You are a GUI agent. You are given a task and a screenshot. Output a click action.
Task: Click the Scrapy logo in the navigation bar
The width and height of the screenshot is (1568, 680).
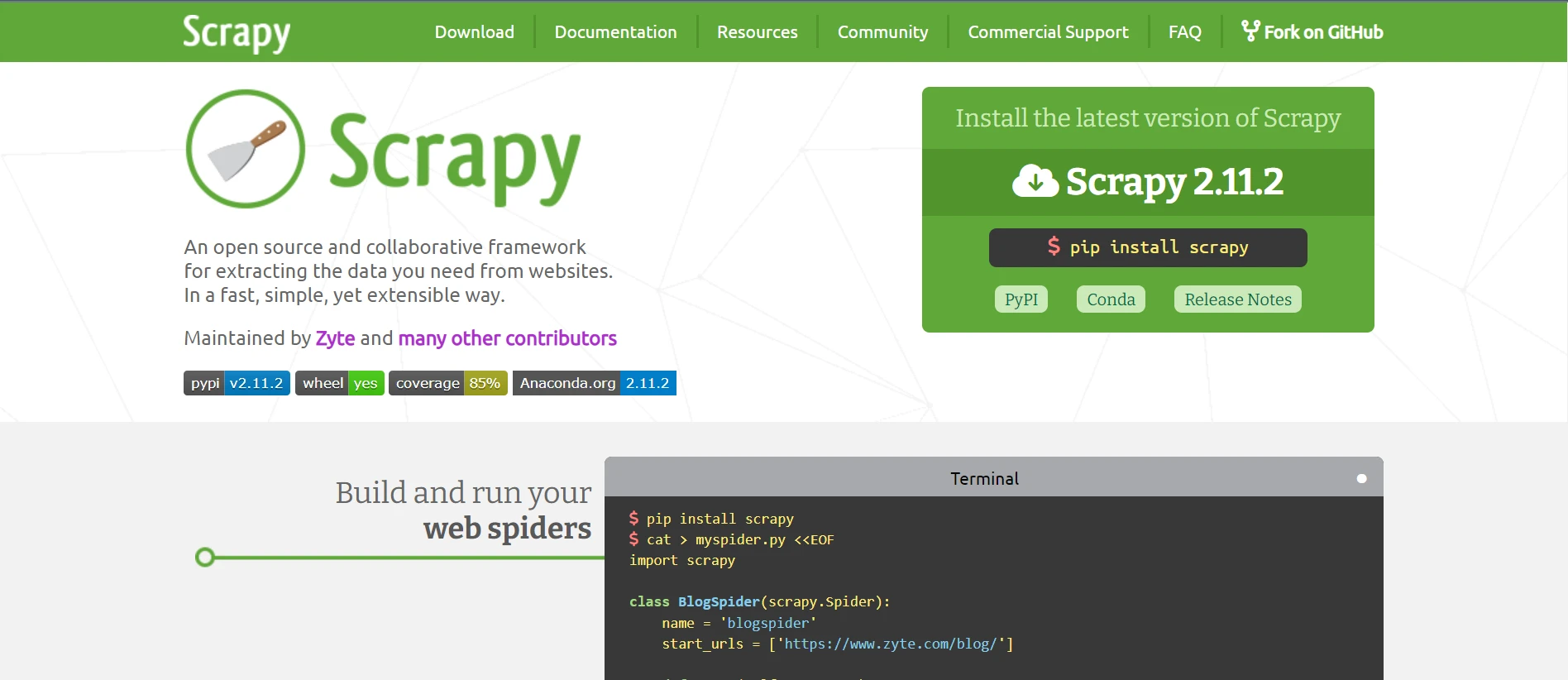[x=237, y=33]
